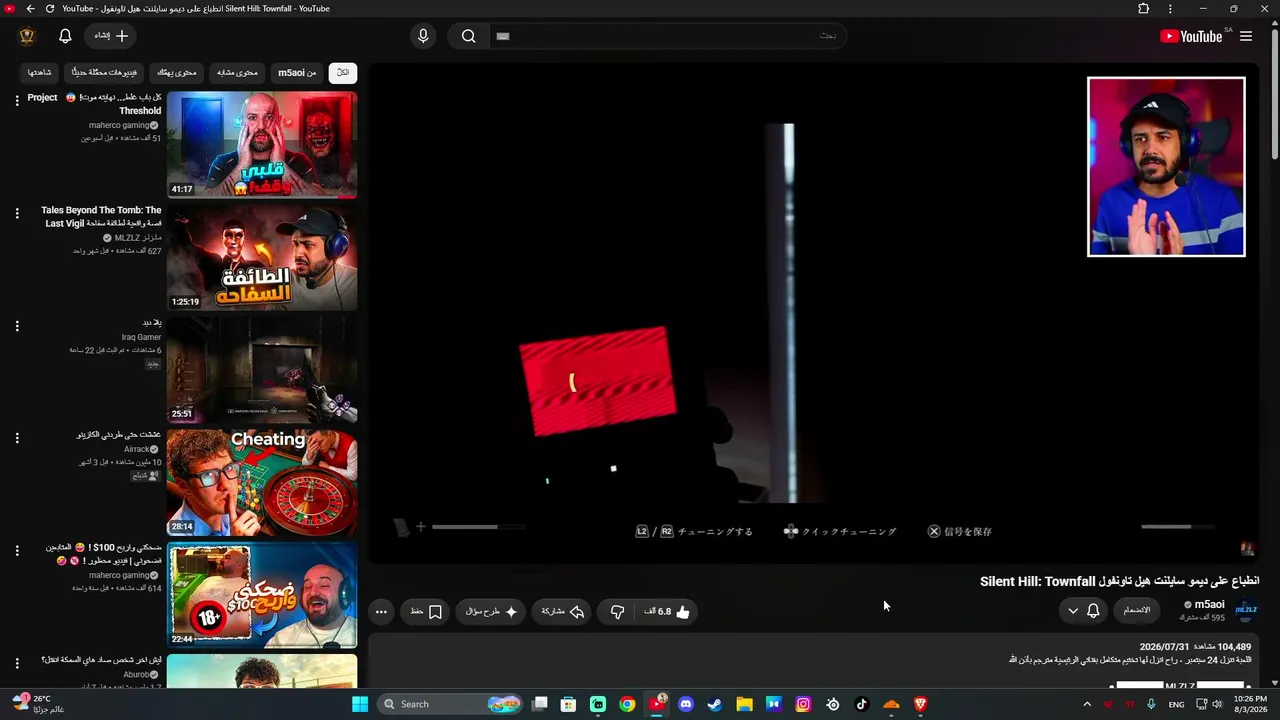Like the video with 6.8K likes
The height and width of the screenshot is (720, 1280).
click(x=667, y=611)
